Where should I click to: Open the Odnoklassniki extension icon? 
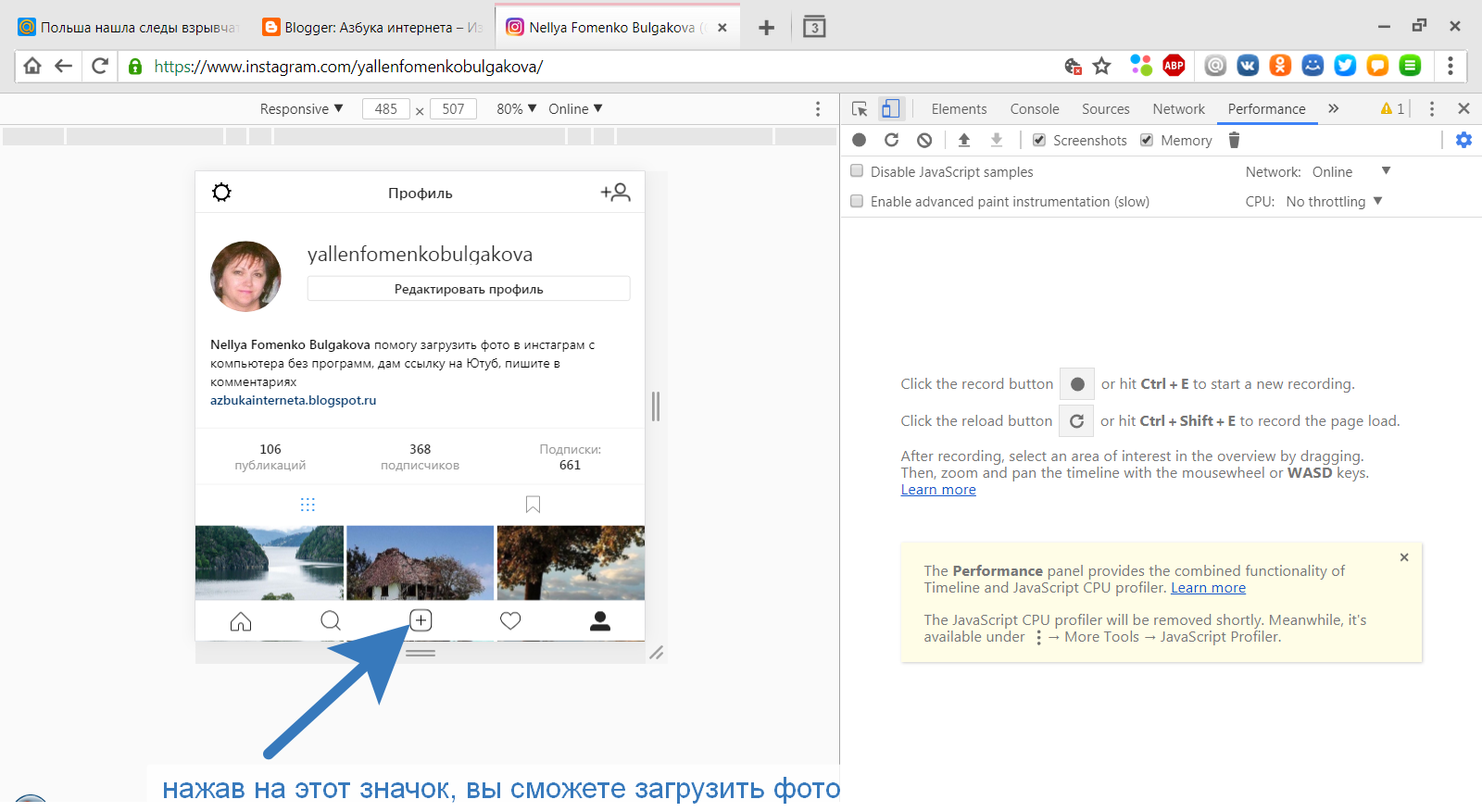point(1280,66)
